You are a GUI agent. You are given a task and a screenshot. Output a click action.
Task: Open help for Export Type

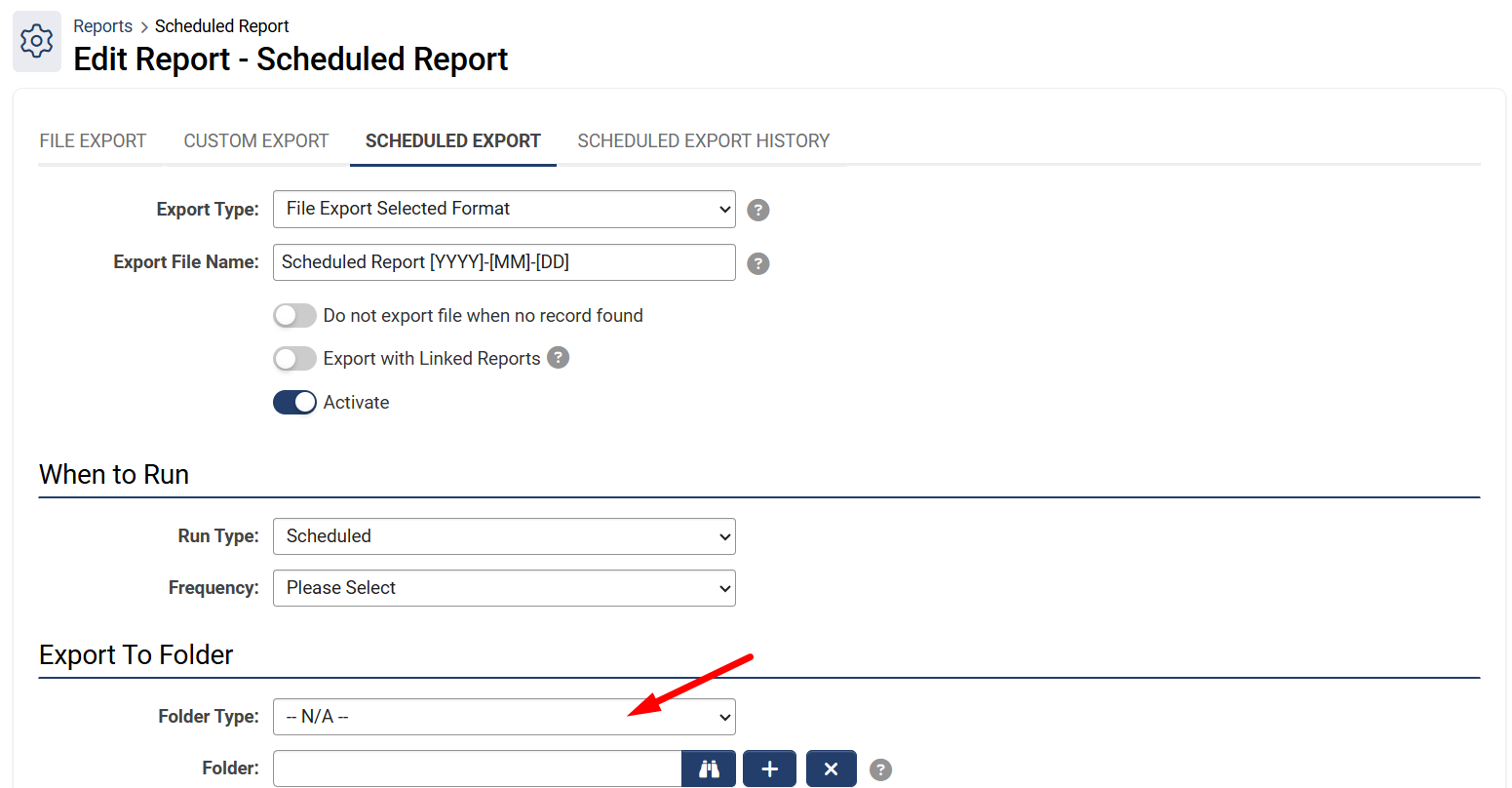pyautogui.click(x=758, y=210)
